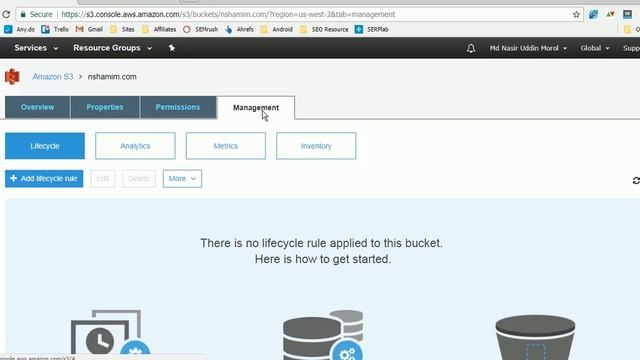Open the Ahrefs bookmark
The width and height of the screenshot is (640, 360).
pyautogui.click(x=239, y=29)
